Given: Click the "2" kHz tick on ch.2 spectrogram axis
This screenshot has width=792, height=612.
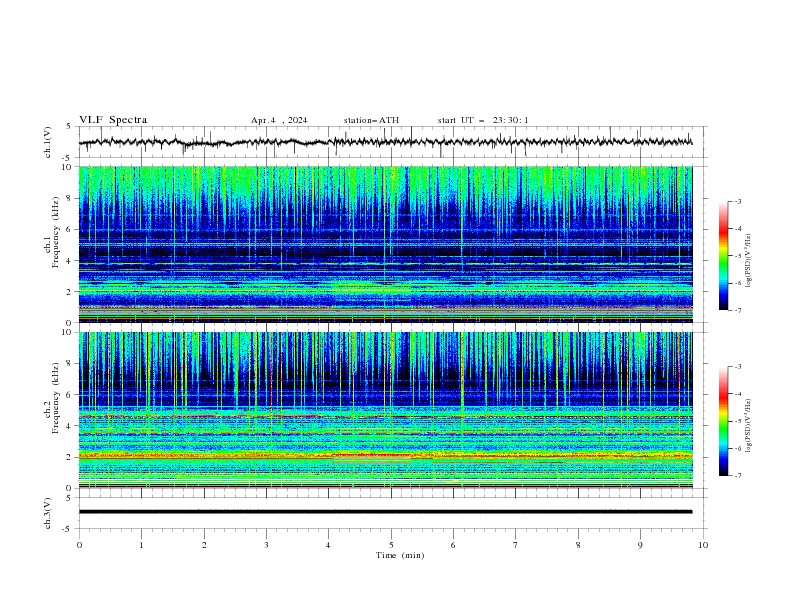Looking at the screenshot, I should pyautogui.click(x=70, y=457).
